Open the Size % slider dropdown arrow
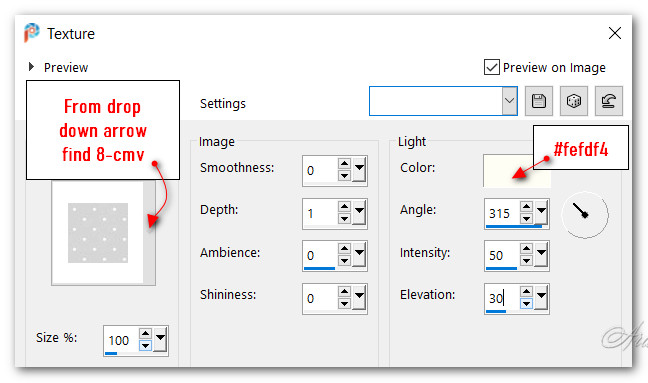 click(160, 339)
